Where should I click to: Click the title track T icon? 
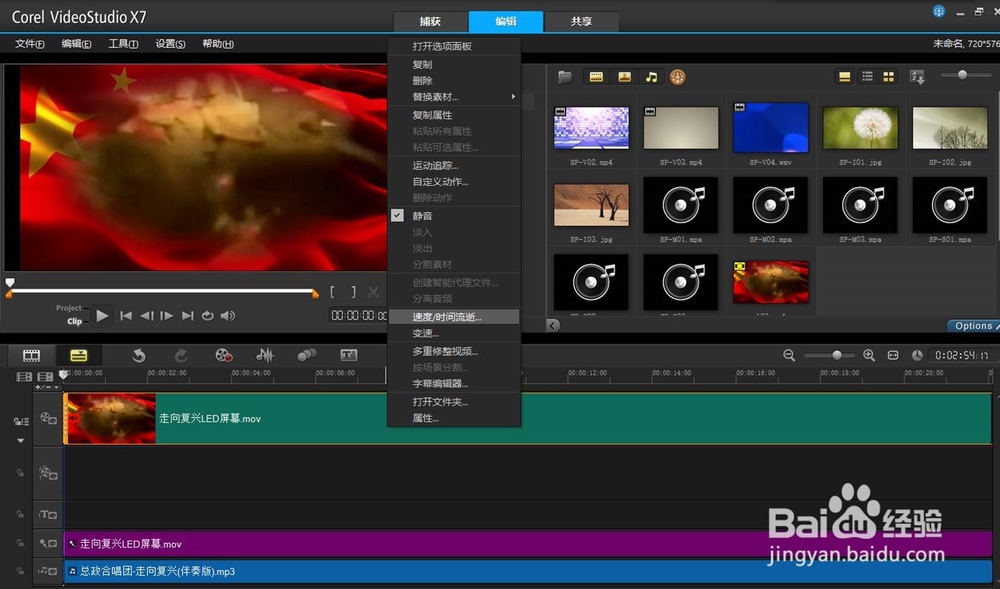[x=48, y=514]
